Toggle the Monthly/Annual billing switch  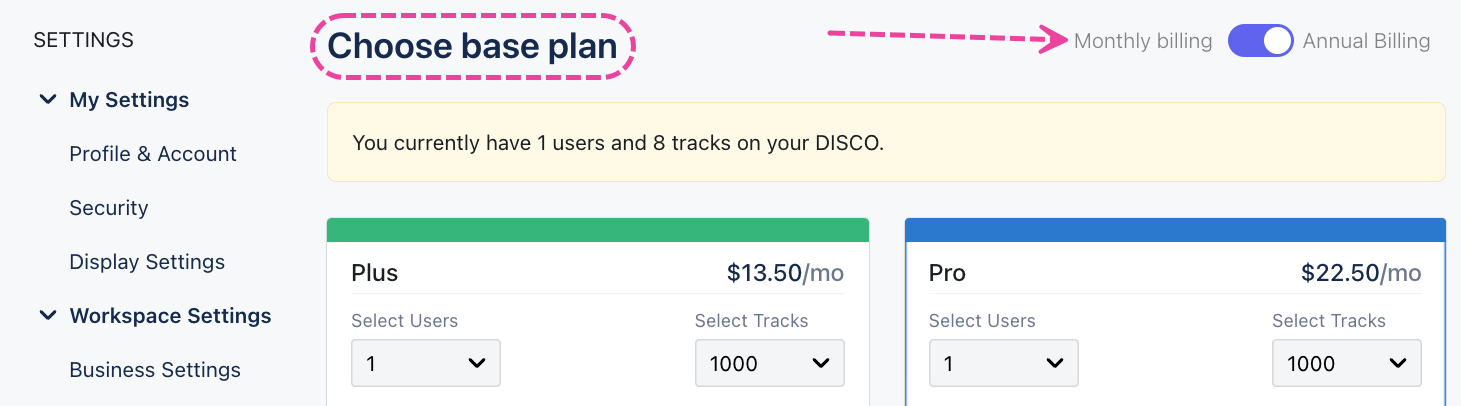point(1260,41)
